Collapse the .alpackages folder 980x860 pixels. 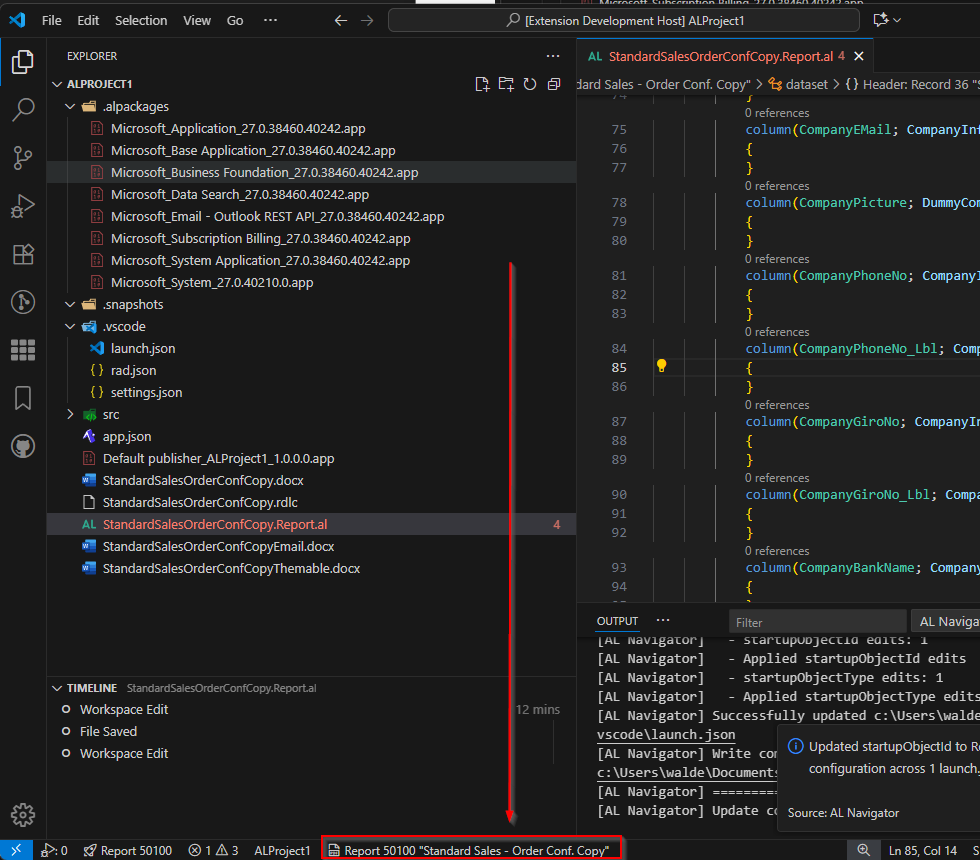(70, 106)
